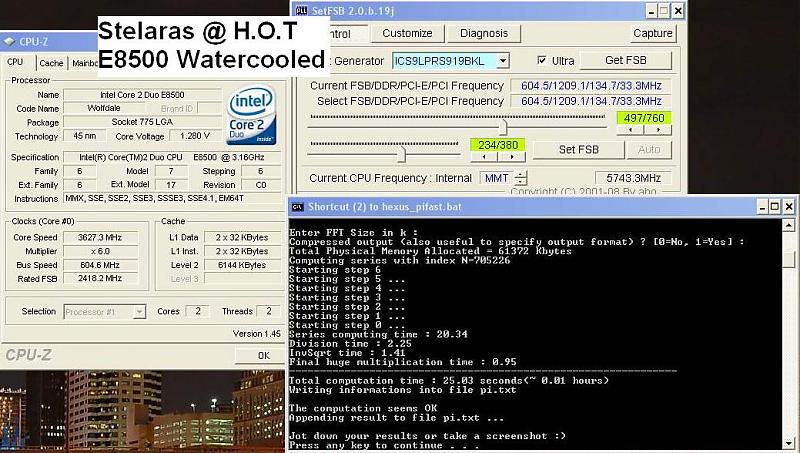Image resolution: width=800 pixels, height=453 pixels.
Task: Click OK in the CPU-Z window
Action: [x=263, y=356]
